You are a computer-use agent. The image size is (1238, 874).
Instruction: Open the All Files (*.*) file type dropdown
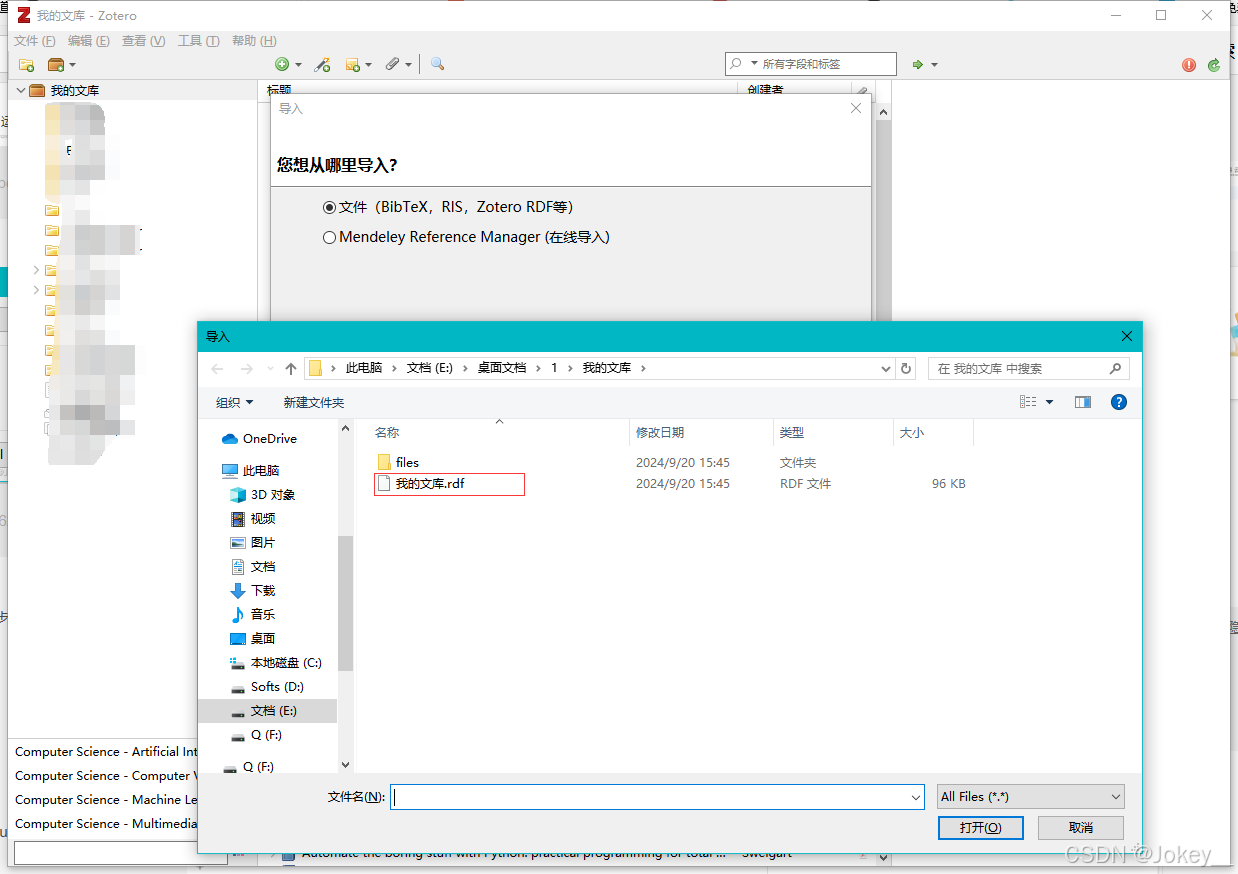(1030, 797)
